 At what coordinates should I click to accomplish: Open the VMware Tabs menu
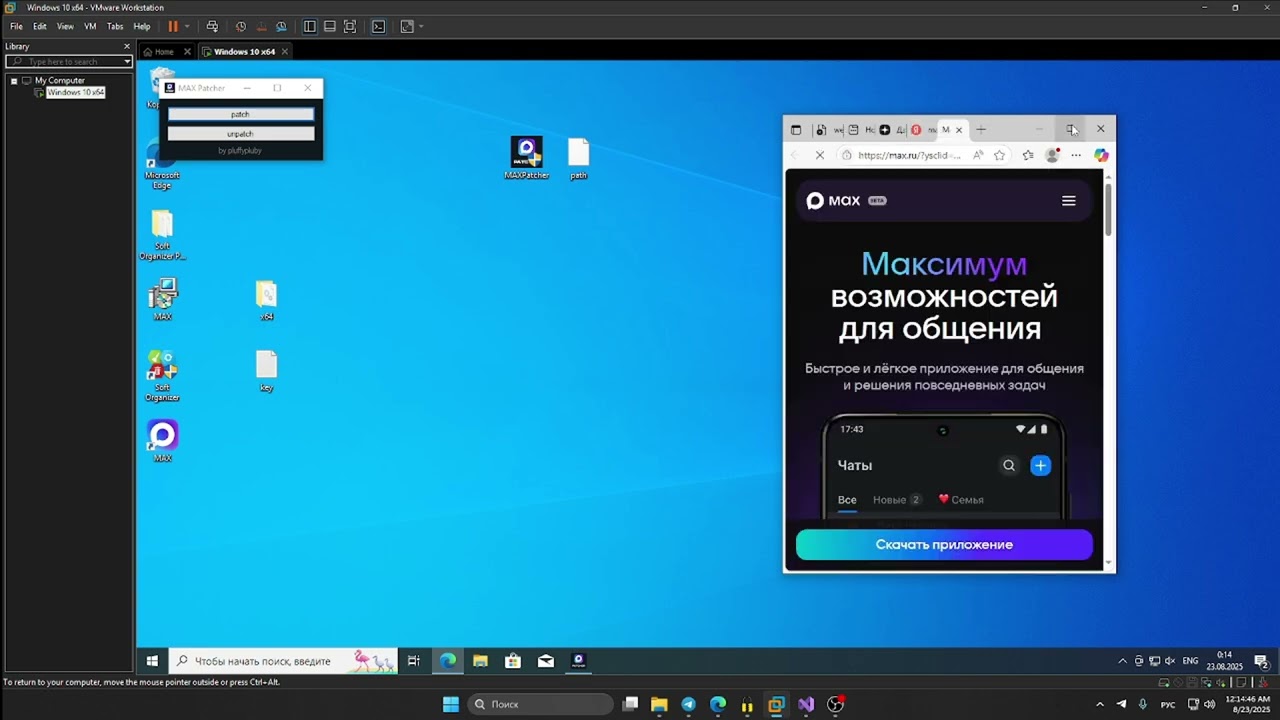tap(115, 27)
